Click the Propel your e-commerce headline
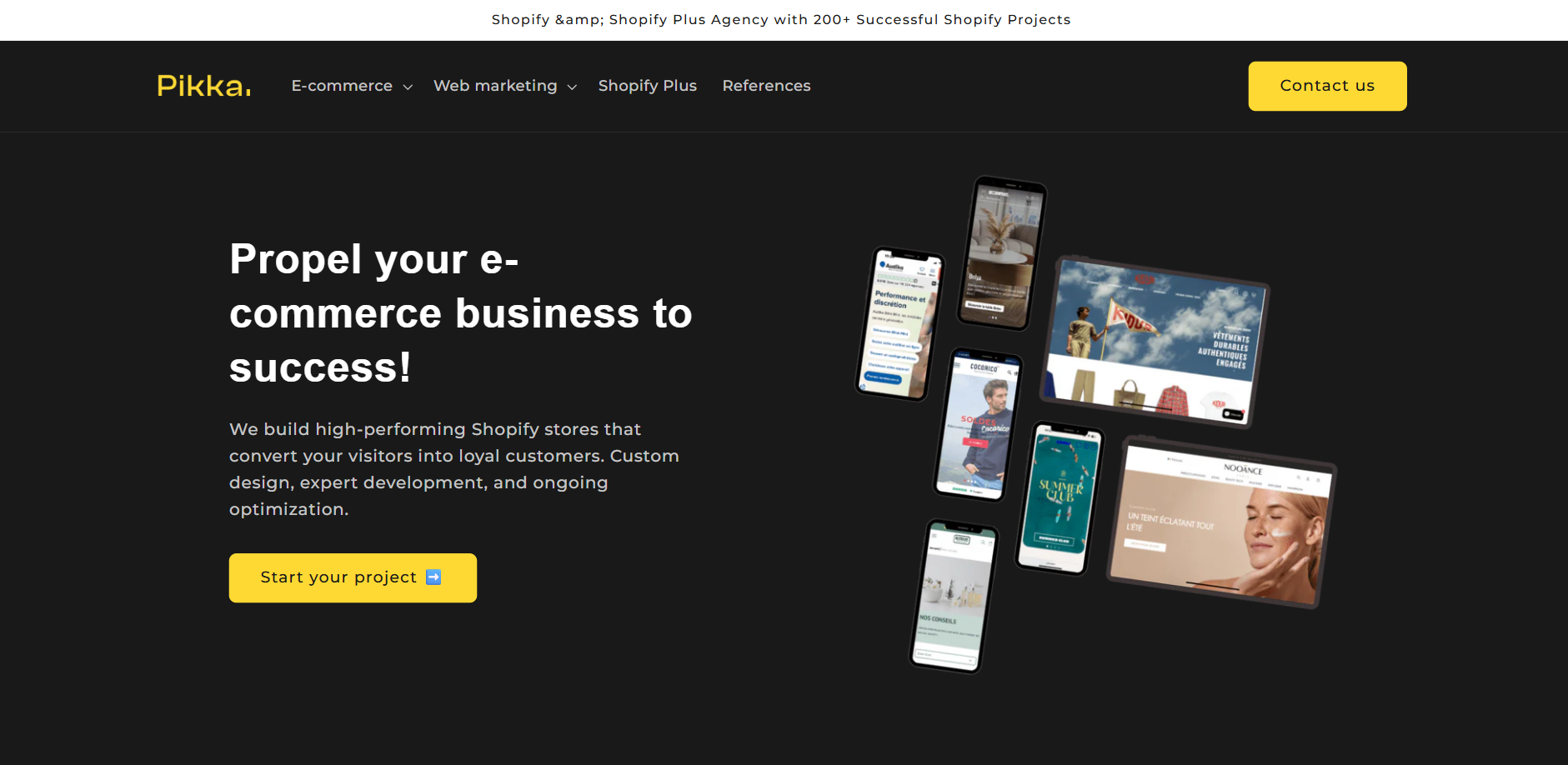 tap(461, 312)
